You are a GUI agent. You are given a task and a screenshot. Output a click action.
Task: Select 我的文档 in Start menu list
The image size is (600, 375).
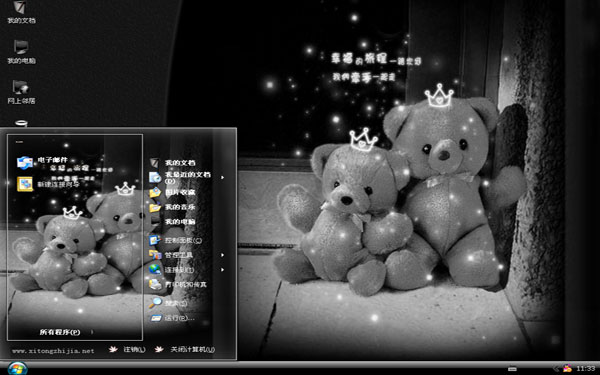172,163
